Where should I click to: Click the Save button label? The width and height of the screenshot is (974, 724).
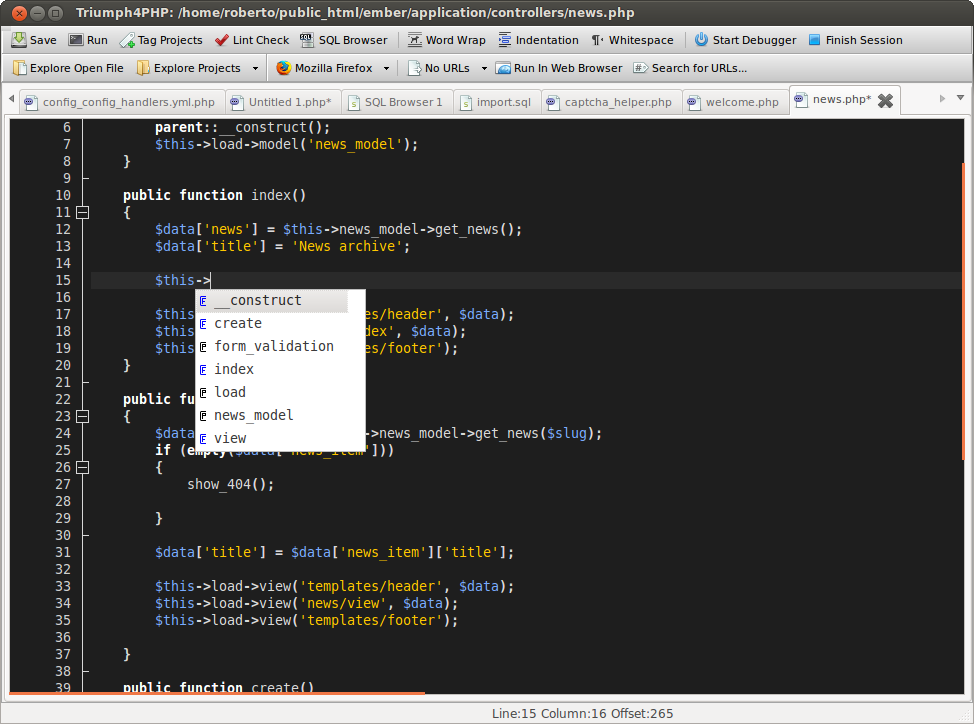43,40
